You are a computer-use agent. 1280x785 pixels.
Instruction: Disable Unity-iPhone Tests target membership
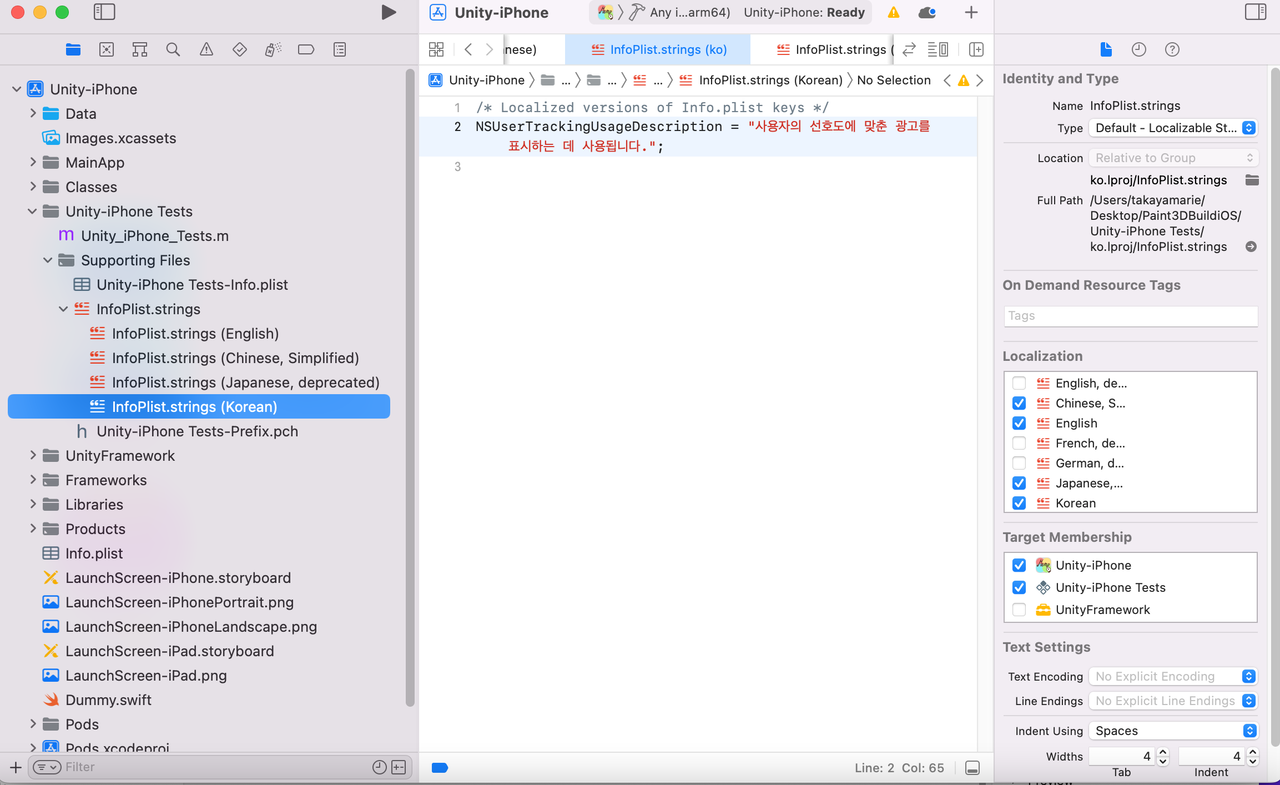1019,587
